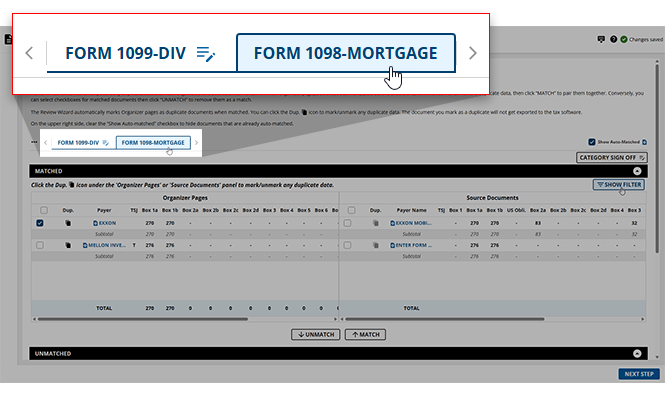
Task: Click the Organizer Pages horizontal scrollbar thumb
Action: point(142,319)
